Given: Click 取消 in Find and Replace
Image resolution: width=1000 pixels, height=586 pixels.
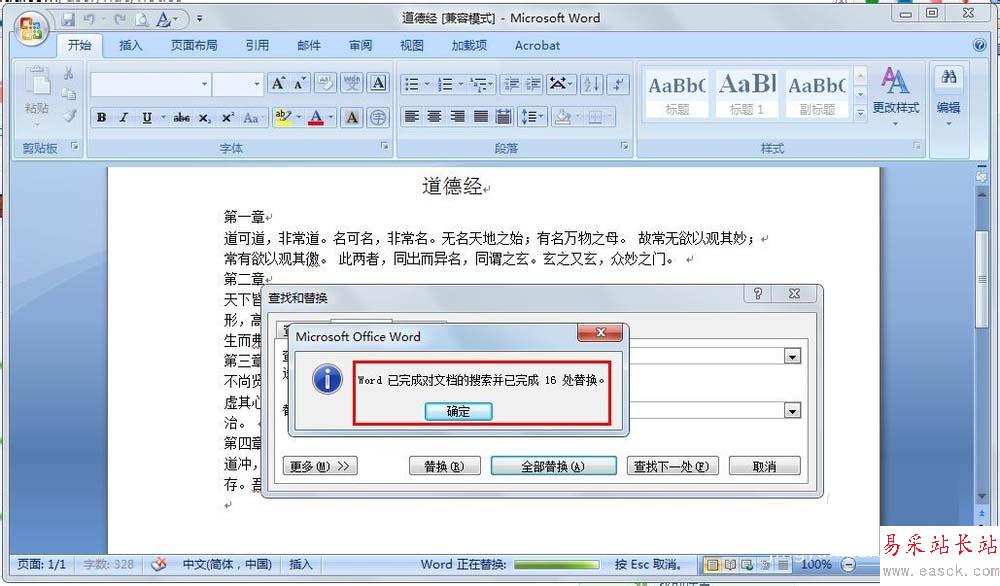Looking at the screenshot, I should point(764,466).
